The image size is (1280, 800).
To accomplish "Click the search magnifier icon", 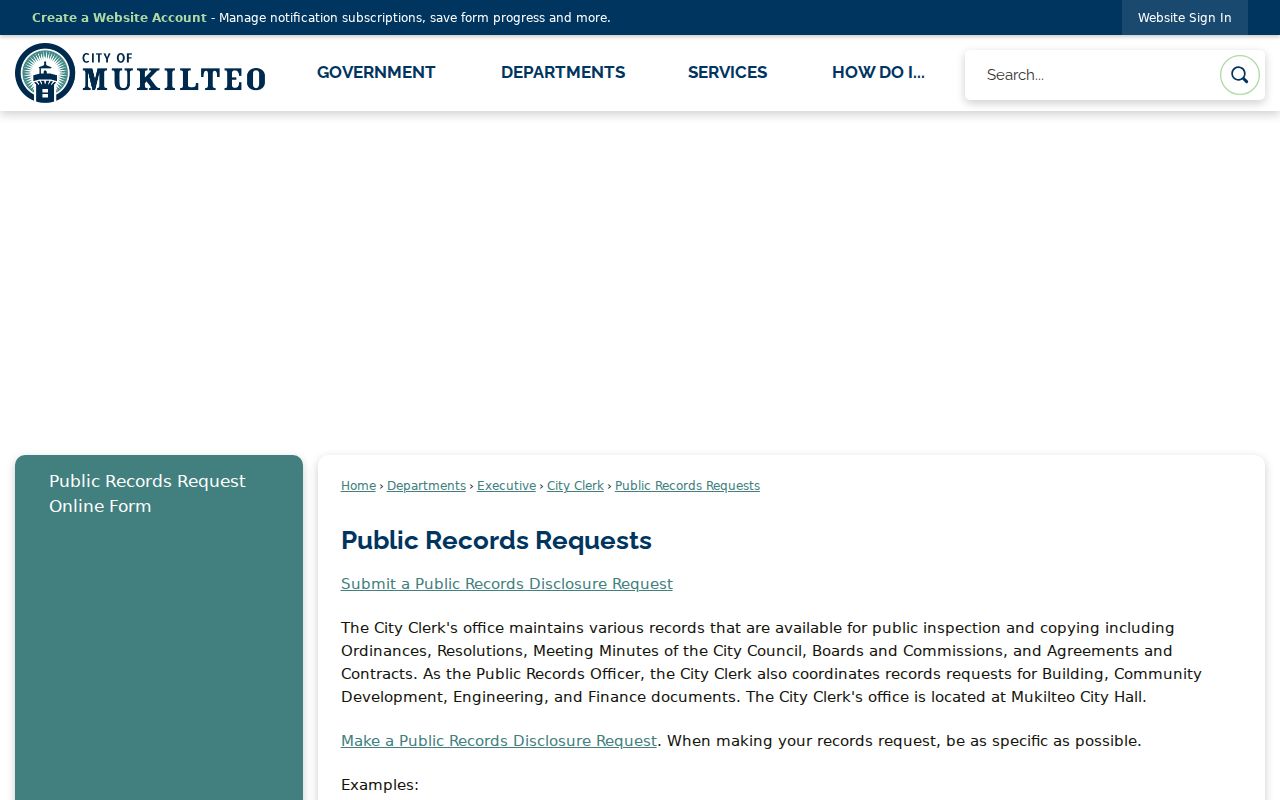I will [1239, 75].
